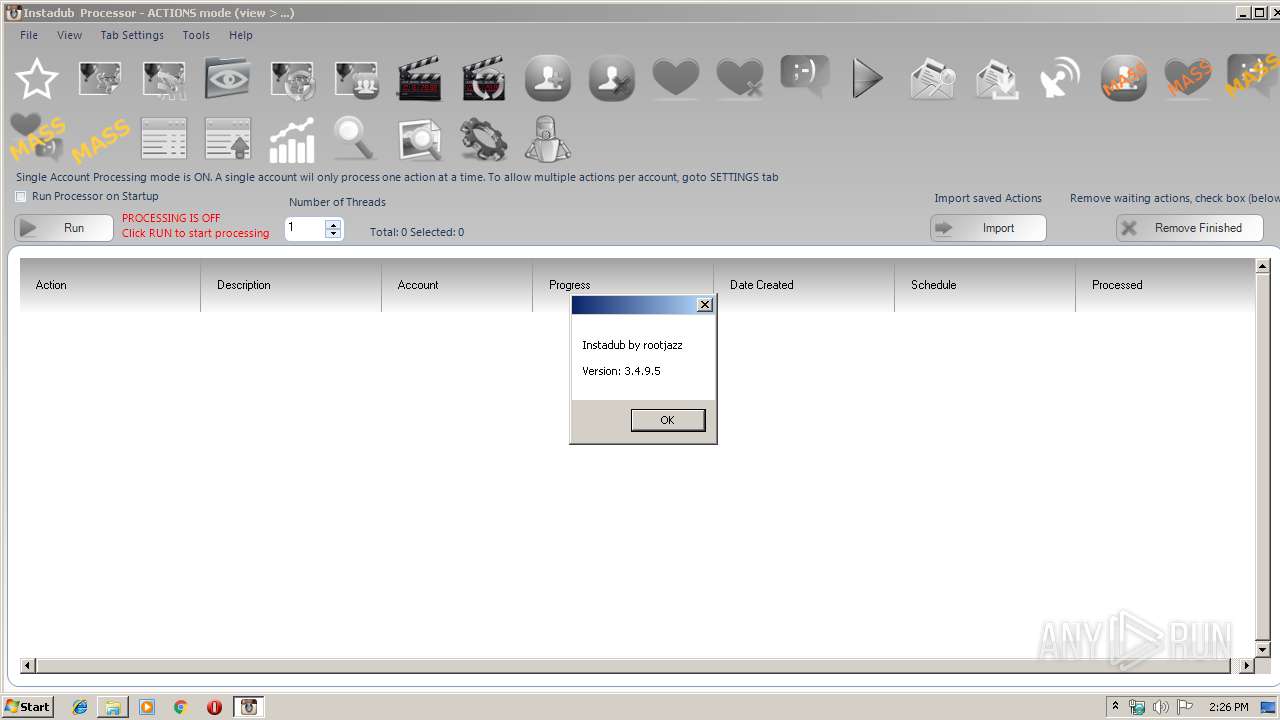This screenshot has height=720, width=1280.
Task: Click the taskbar clock showing 2:26 PM
Action: pos(1228,707)
